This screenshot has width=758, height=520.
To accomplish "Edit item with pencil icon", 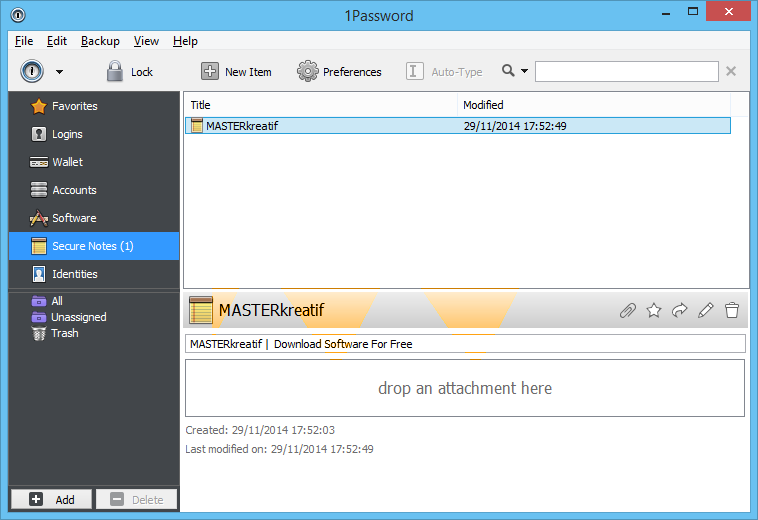I will tap(706, 310).
